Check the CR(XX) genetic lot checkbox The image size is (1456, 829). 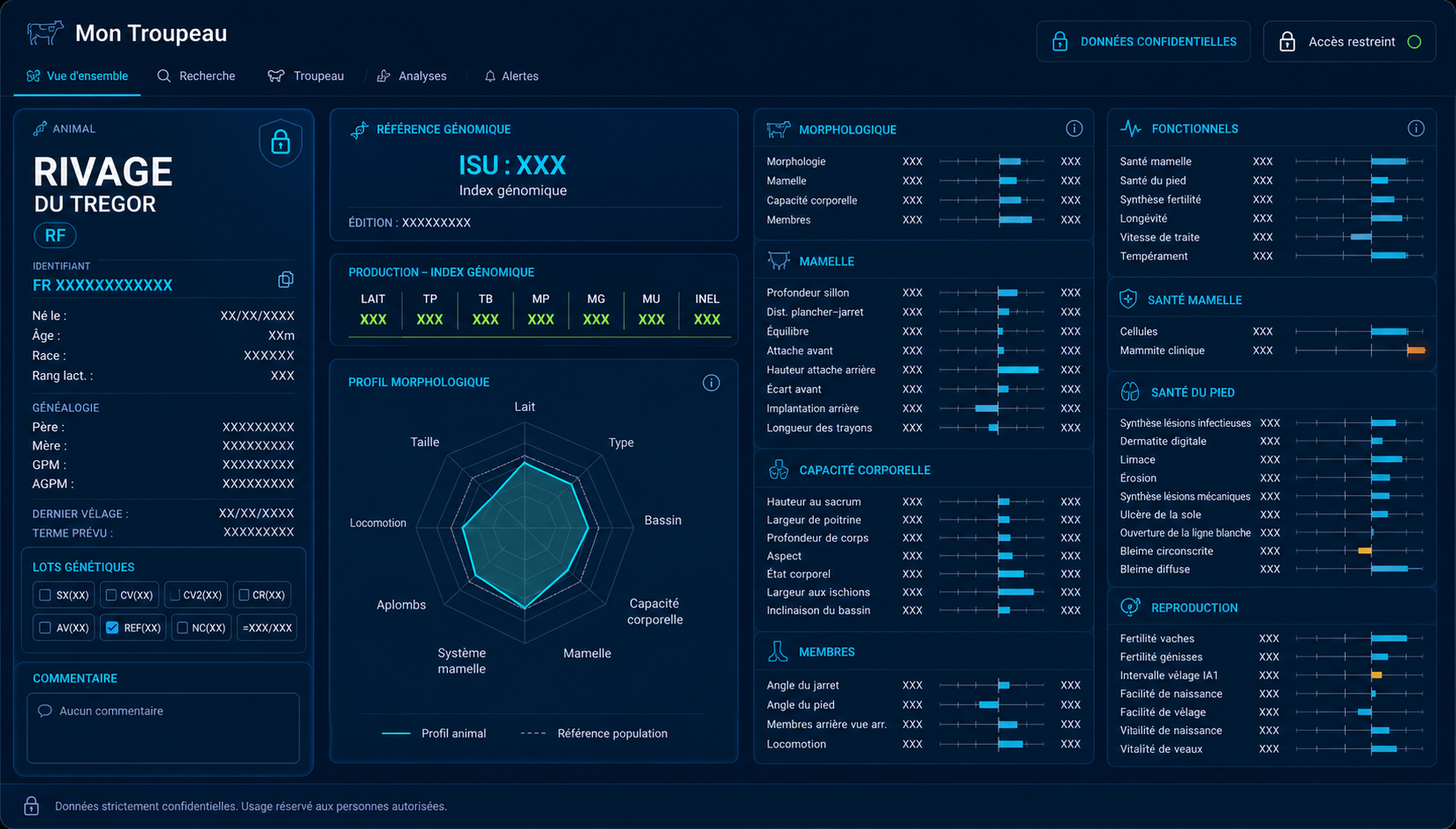[244, 595]
